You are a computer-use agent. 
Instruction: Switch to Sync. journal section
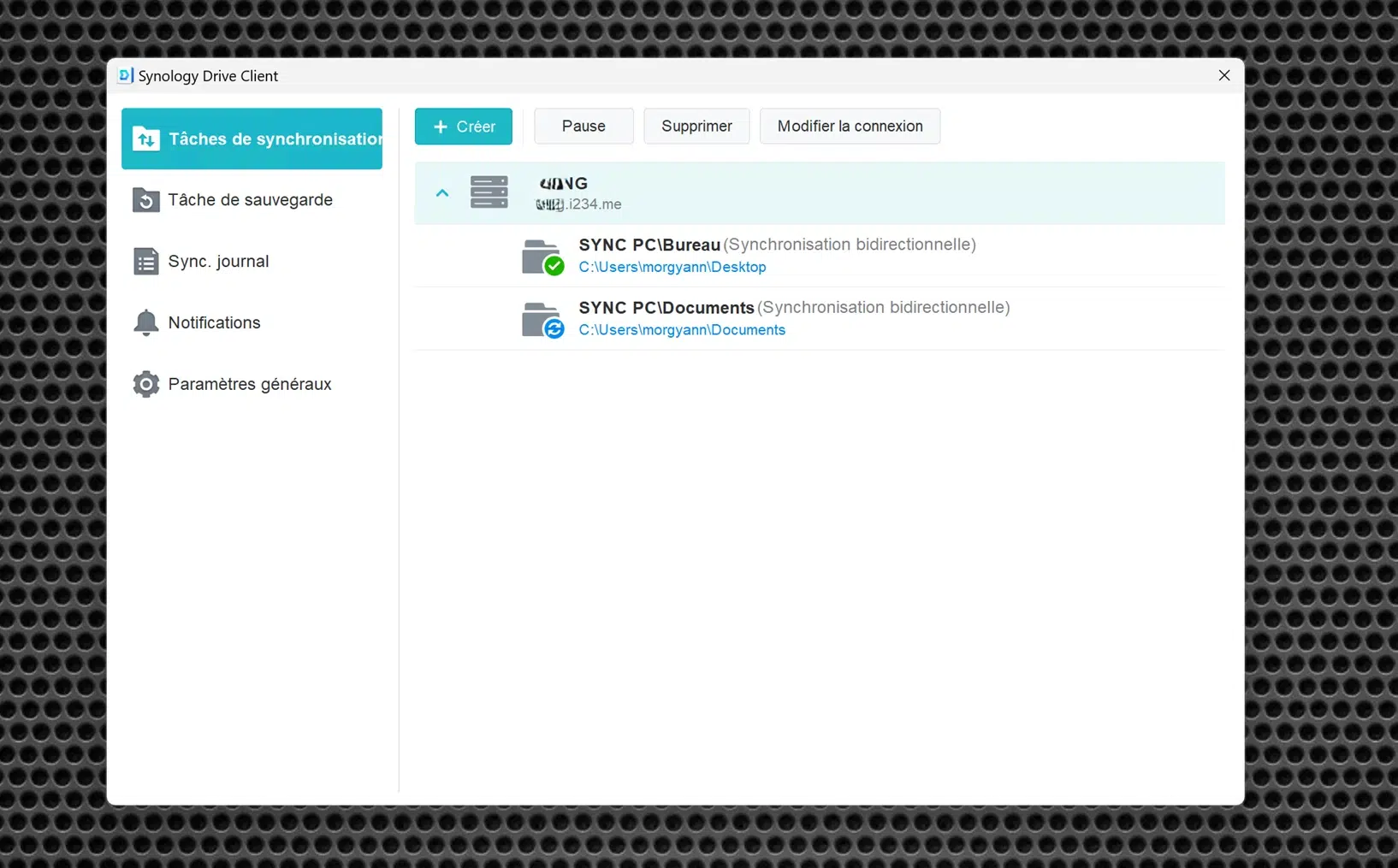coord(252,262)
